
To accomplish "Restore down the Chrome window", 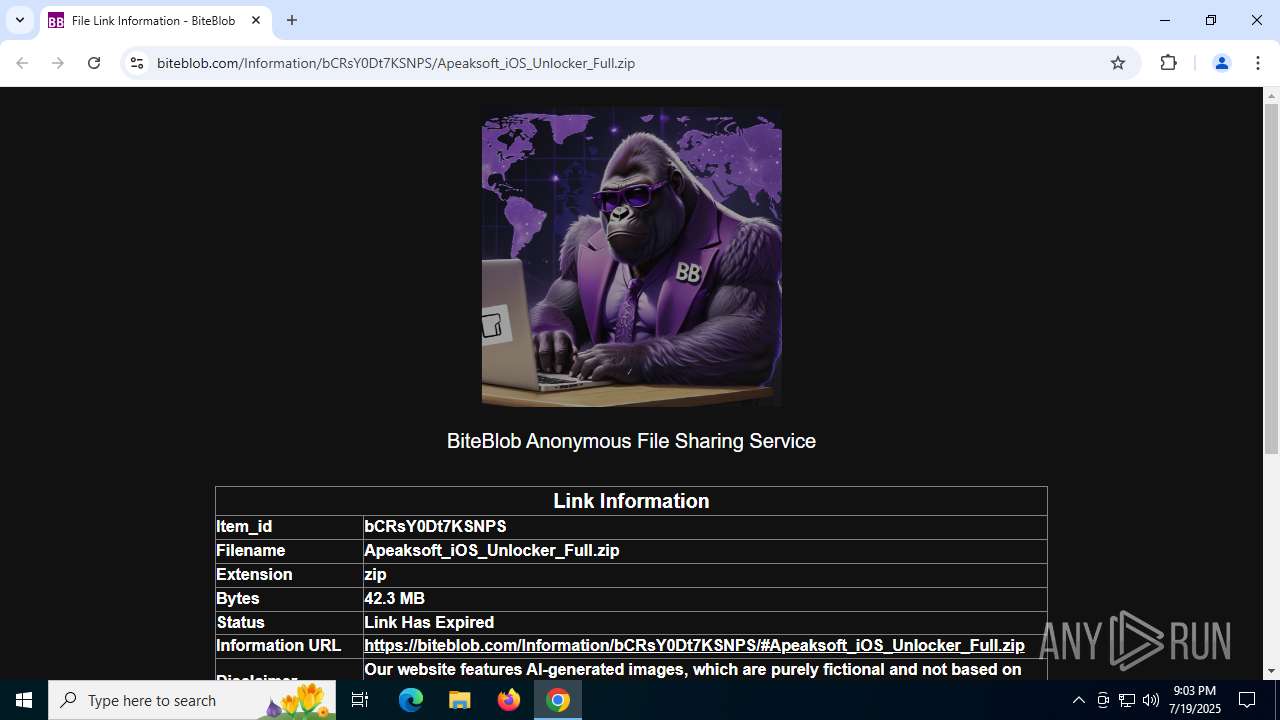I will point(1211,20).
